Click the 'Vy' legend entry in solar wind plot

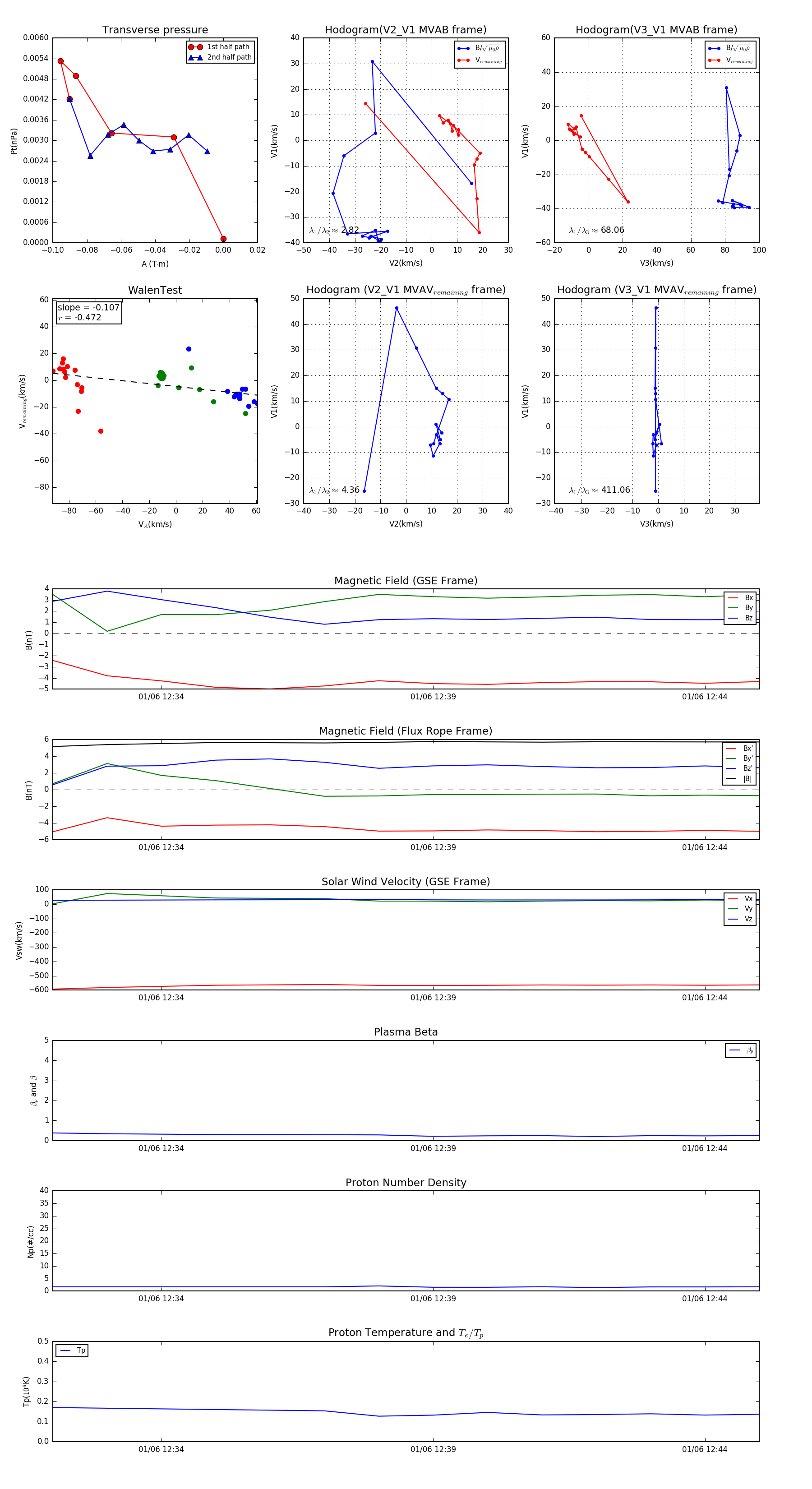tap(740, 909)
